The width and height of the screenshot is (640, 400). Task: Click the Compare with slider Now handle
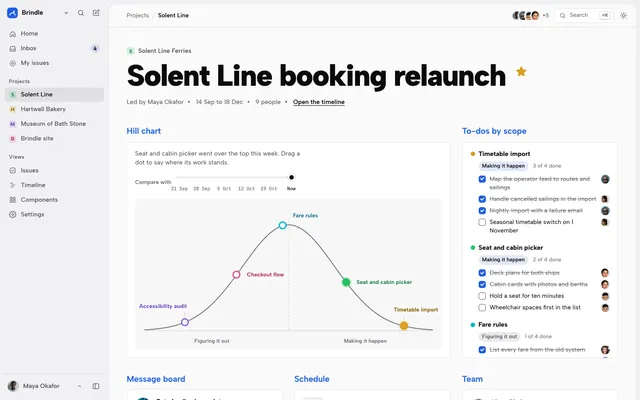point(291,177)
